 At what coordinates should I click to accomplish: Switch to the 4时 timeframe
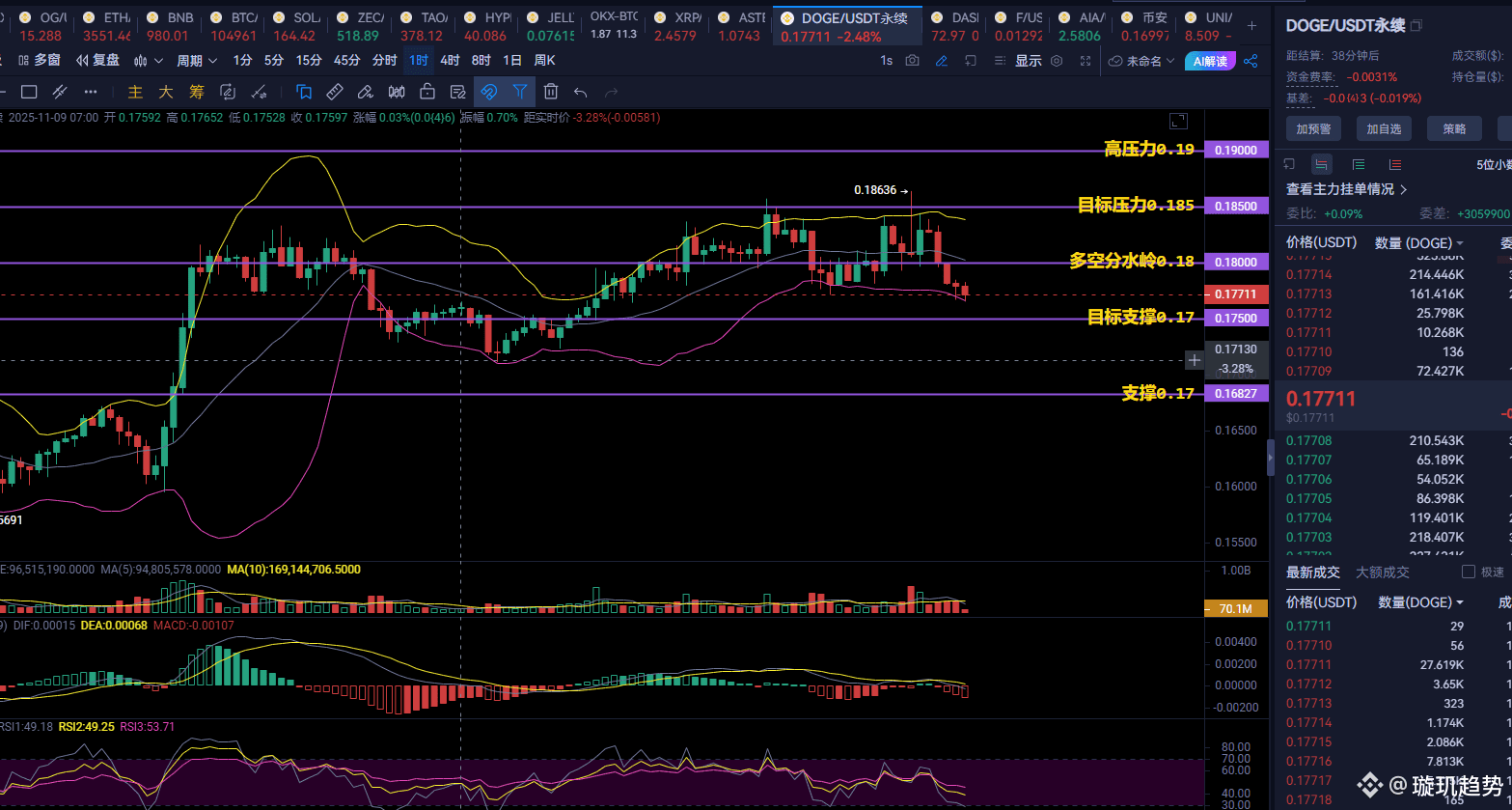[x=450, y=61]
